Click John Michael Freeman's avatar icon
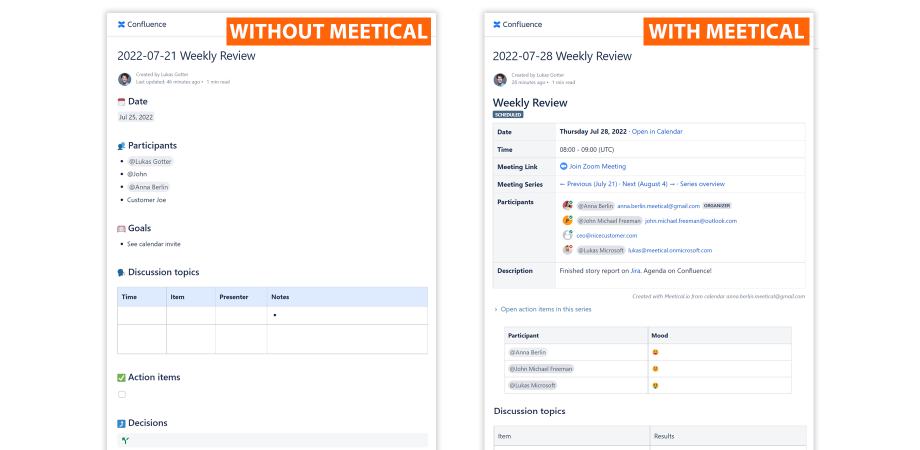920x450 pixels. pyautogui.click(x=567, y=221)
